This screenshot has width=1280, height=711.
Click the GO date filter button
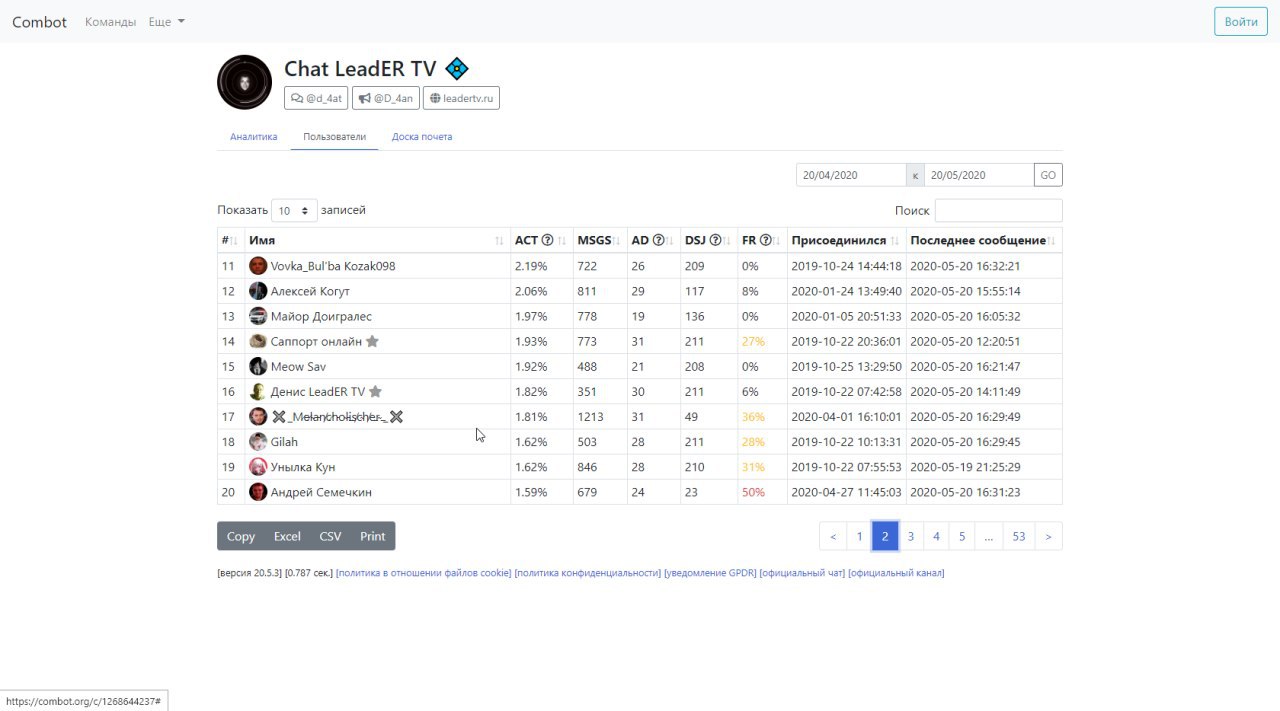point(1048,175)
